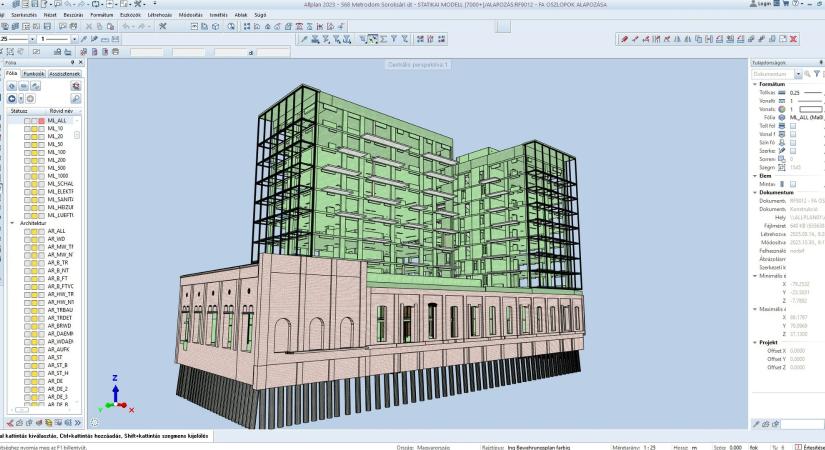
Task: Click the red X delete icon in edit toolbar
Action: tap(793, 39)
